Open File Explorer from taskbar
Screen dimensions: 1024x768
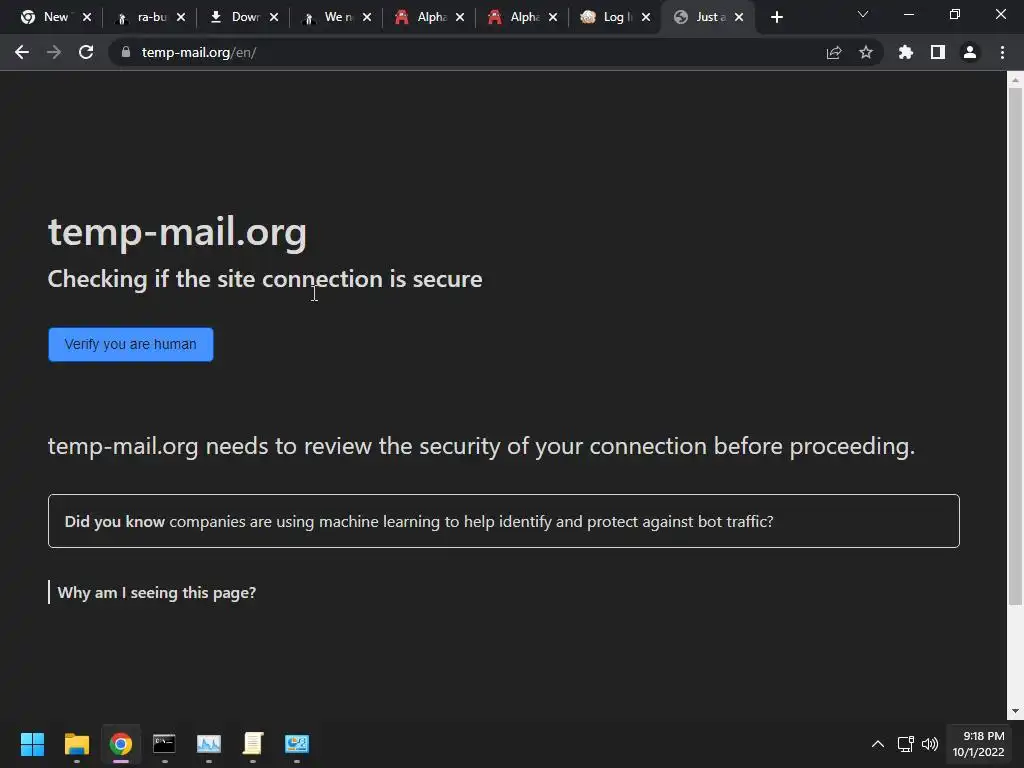[76, 744]
